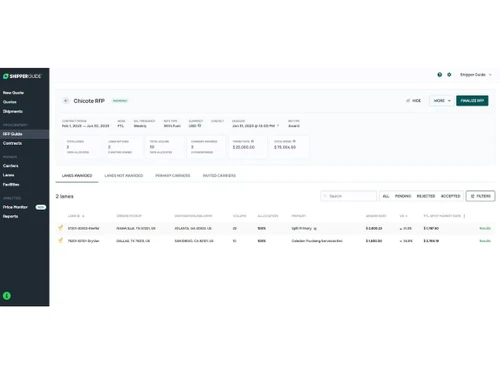This screenshot has width=500, height=375.
Task: Go to Quotes in the sidebar
Action: coord(10,102)
